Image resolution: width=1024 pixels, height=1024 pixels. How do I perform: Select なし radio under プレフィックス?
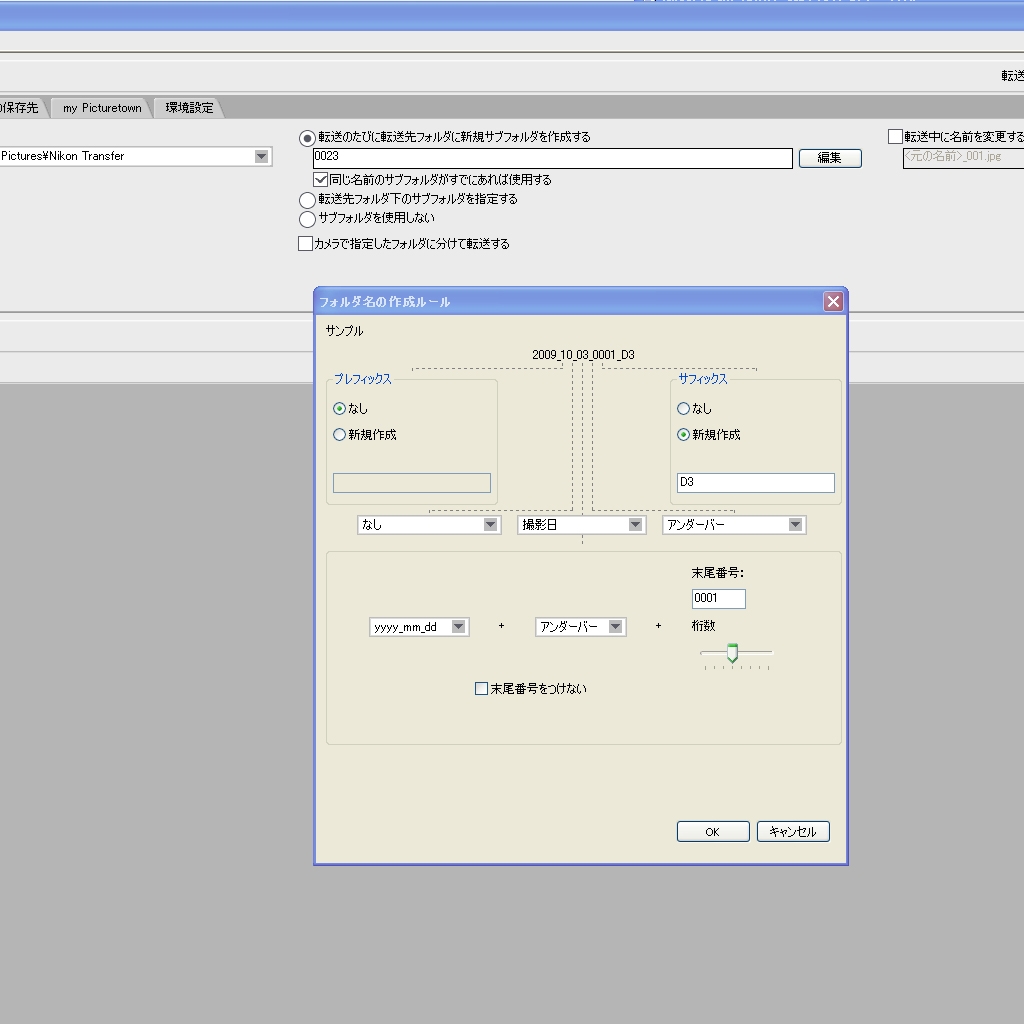(x=340, y=408)
